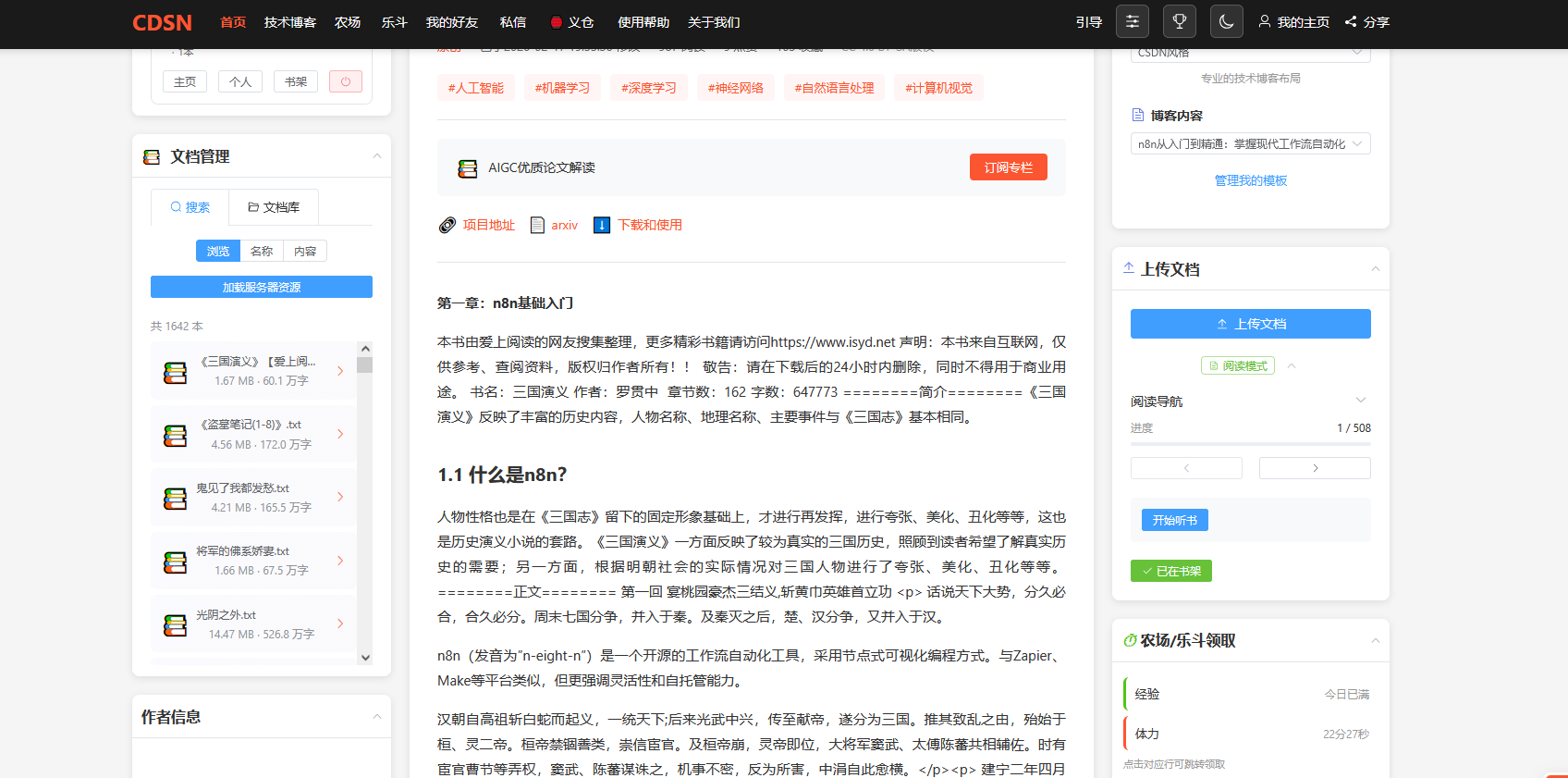
Task: Collapse the 农场/乐斗领取 panel
Action: [1376, 641]
